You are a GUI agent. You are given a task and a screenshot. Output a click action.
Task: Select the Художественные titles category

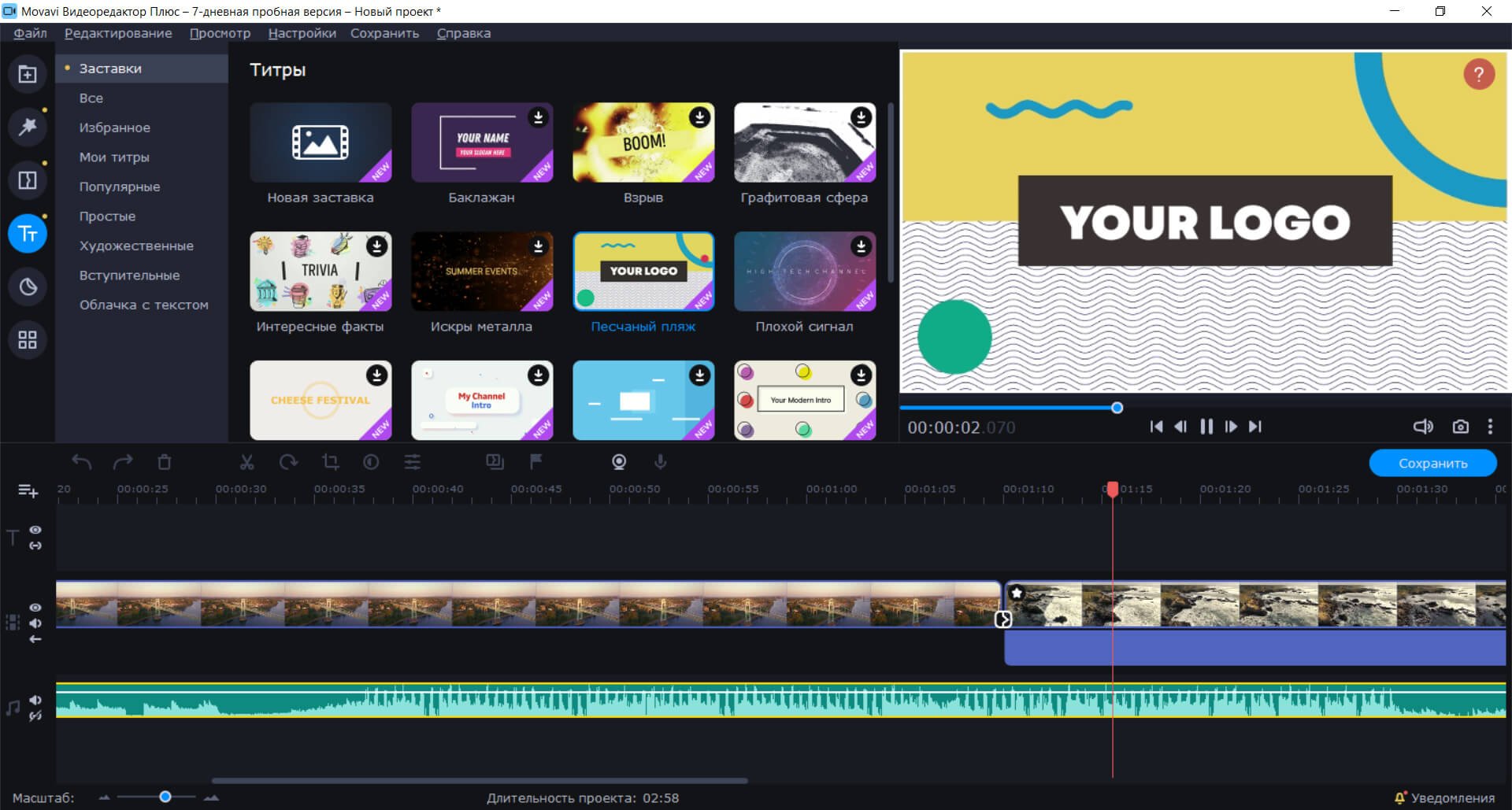(x=136, y=246)
